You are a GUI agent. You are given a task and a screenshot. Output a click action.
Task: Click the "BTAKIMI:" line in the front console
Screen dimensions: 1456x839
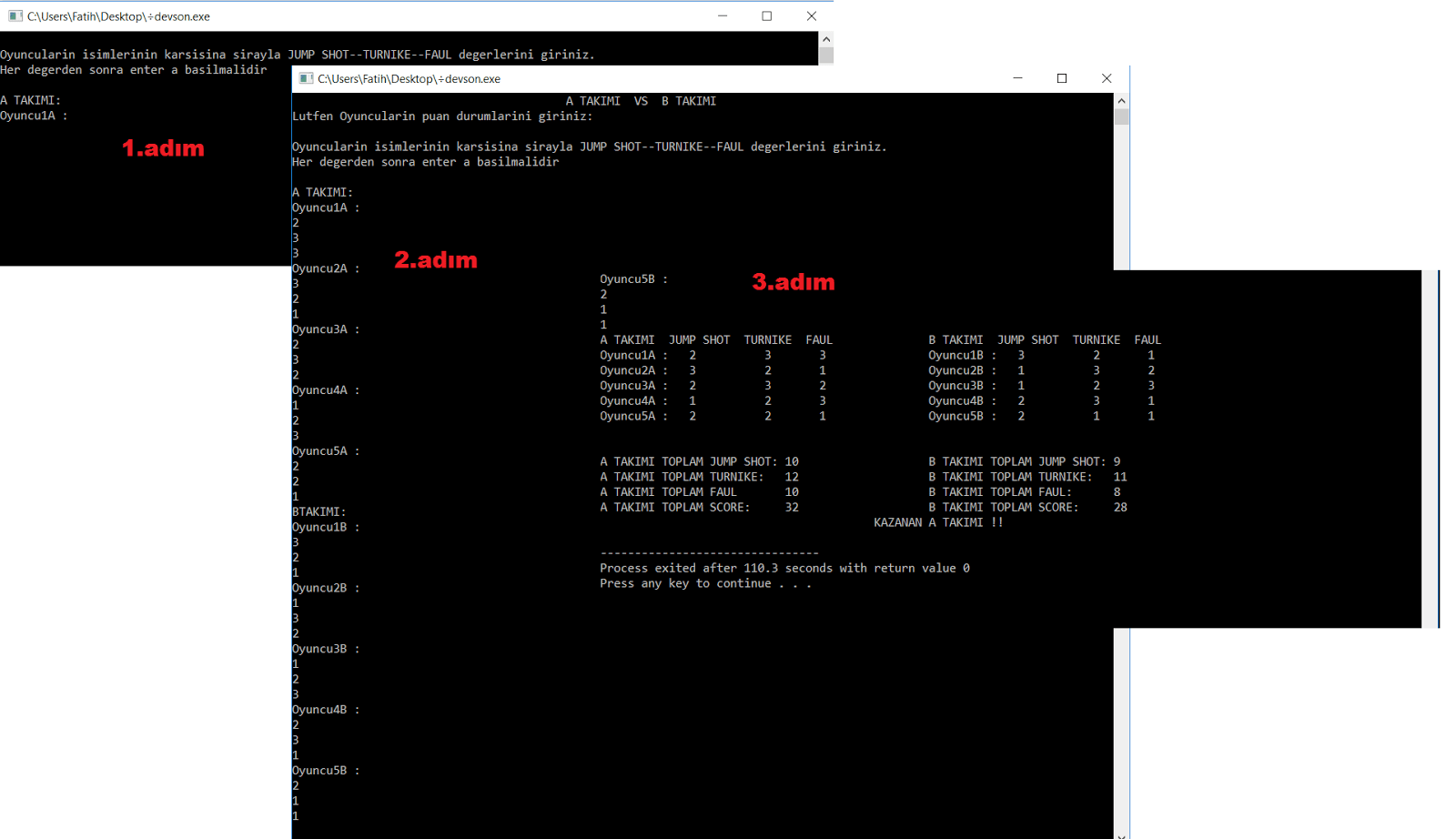319,511
